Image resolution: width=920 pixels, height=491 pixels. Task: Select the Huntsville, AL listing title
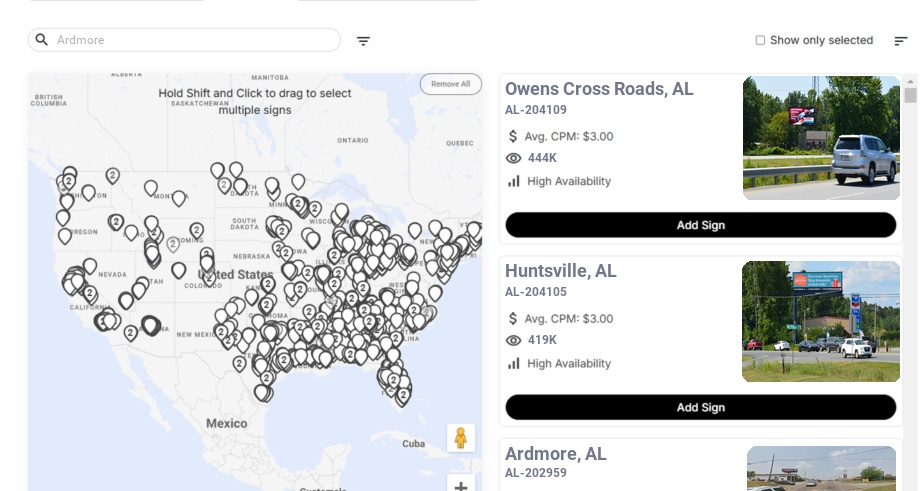[561, 271]
